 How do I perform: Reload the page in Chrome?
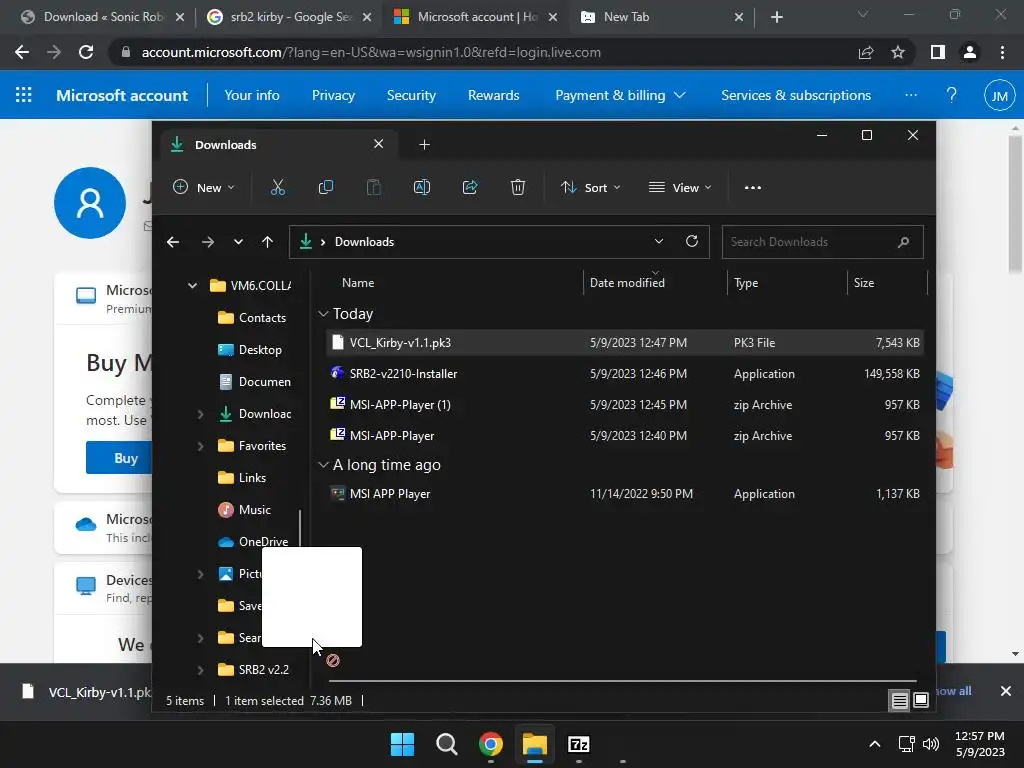86,52
